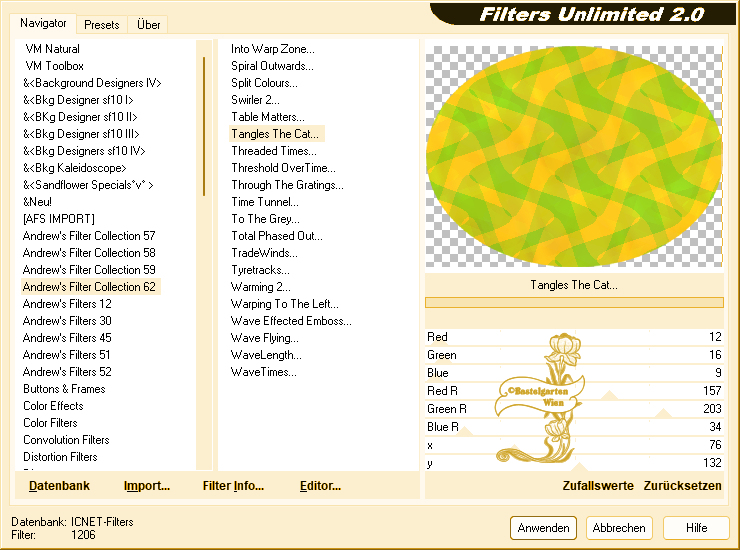740x550 pixels.
Task: Choose Swirler 2... filter
Action: (x=255, y=100)
